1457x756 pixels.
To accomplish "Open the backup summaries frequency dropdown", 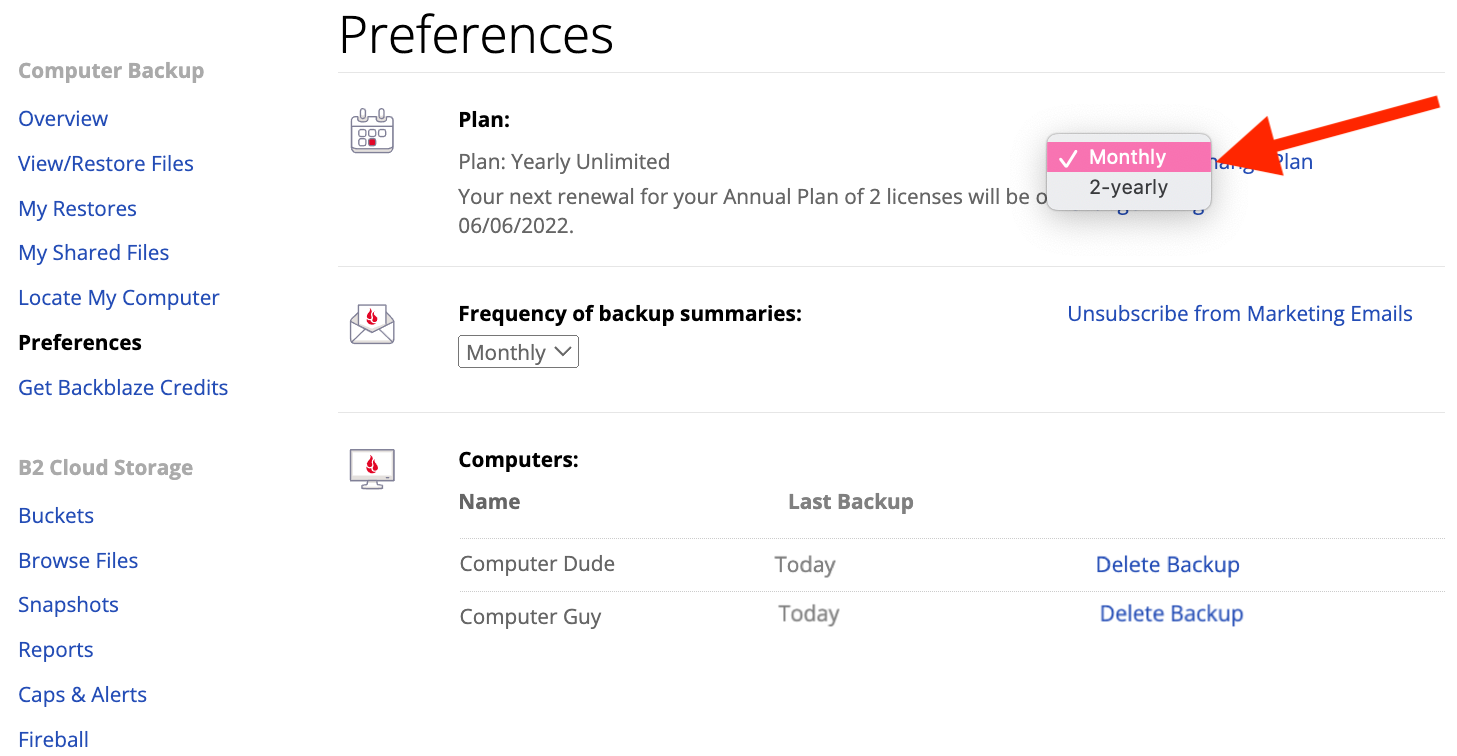I will point(518,352).
